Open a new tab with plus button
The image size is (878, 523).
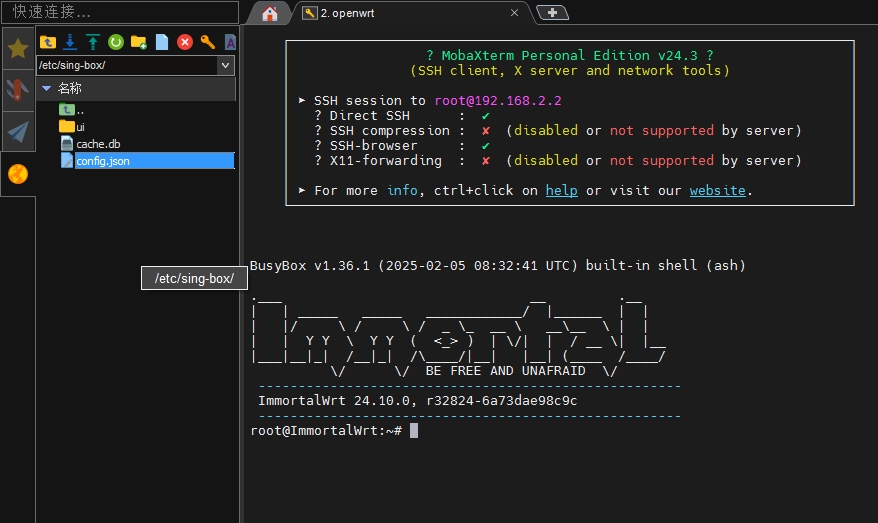tap(552, 12)
